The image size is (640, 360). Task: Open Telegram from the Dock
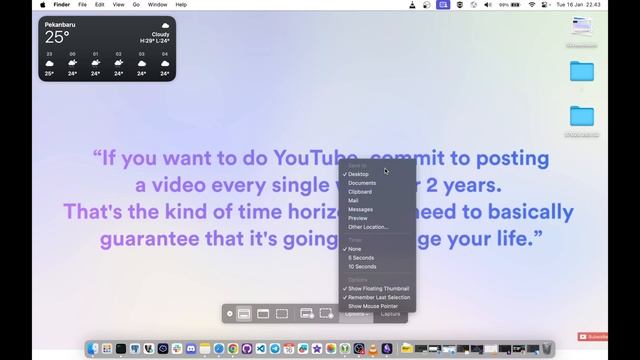point(275,349)
